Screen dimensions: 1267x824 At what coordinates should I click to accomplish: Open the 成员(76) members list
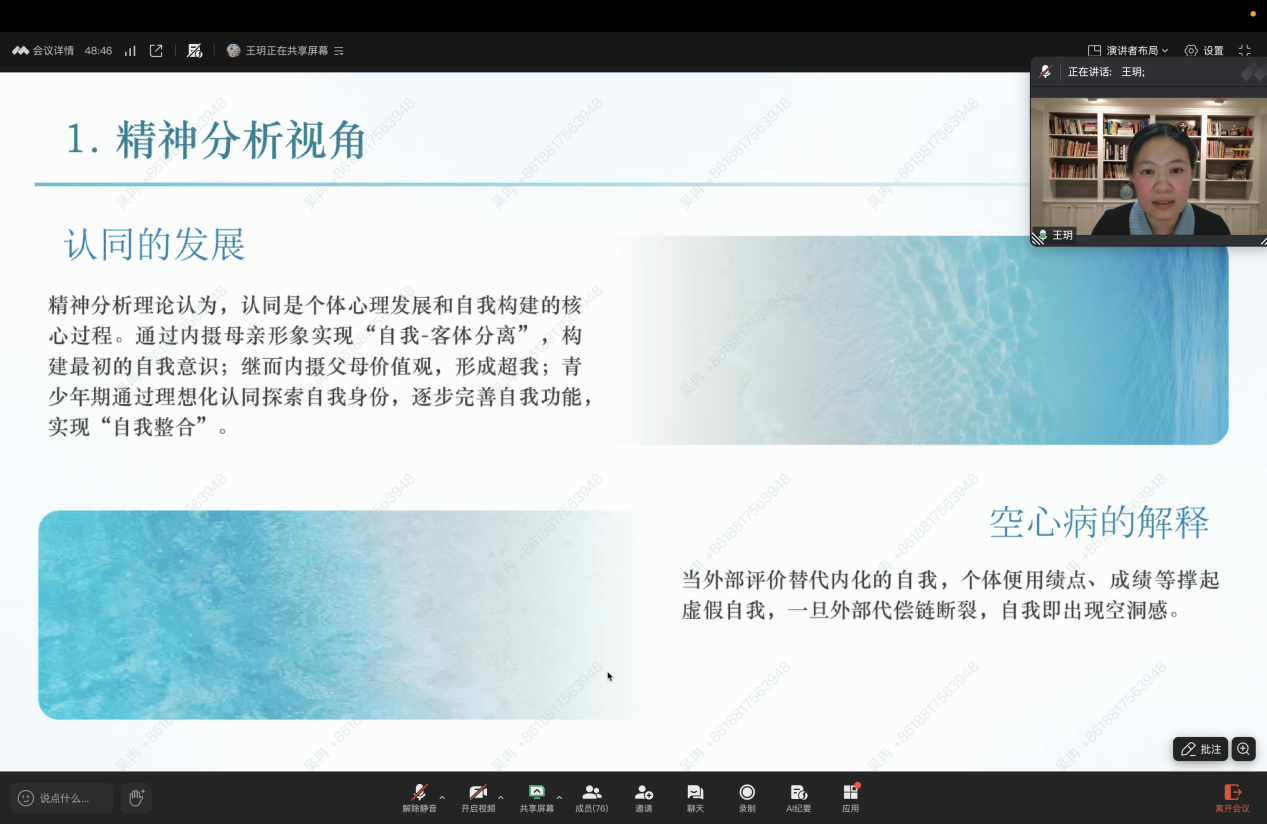tap(591, 797)
